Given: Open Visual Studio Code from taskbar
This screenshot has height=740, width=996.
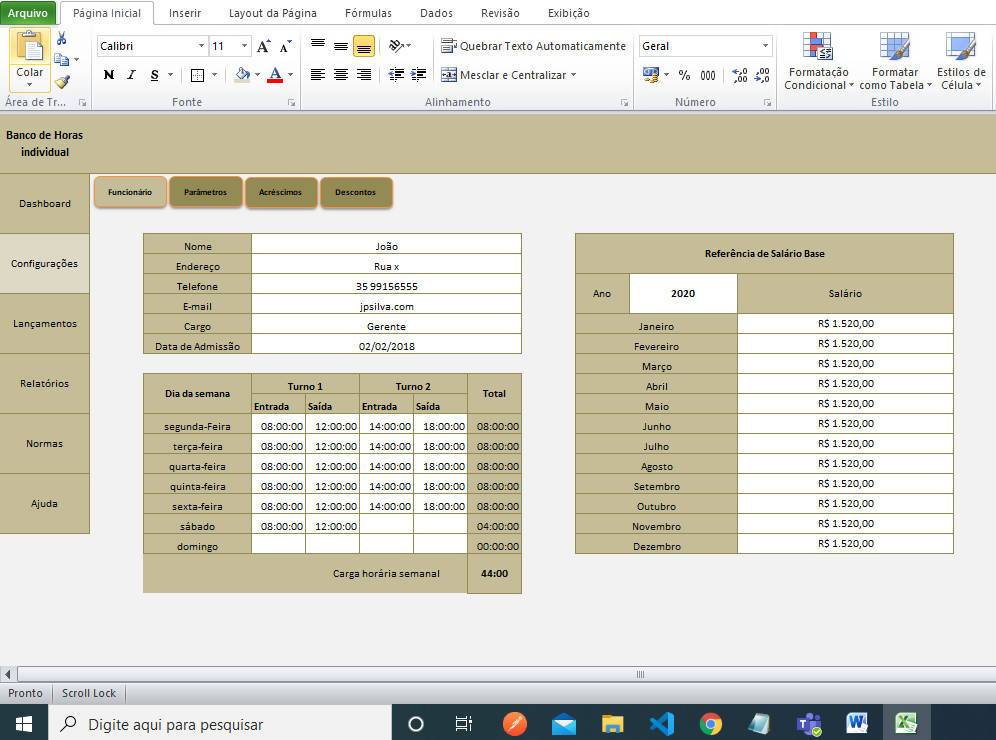Looking at the screenshot, I should pyautogui.click(x=661, y=723).
